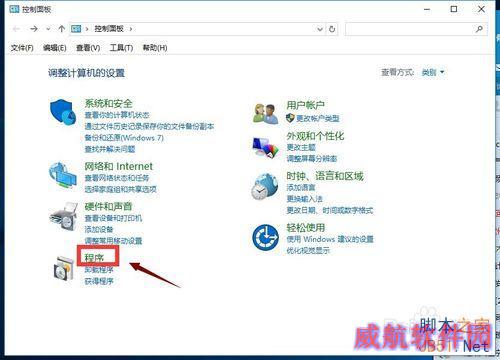Refresh the Control Panel view
This screenshot has width=500, height=360.
(x=332, y=29)
